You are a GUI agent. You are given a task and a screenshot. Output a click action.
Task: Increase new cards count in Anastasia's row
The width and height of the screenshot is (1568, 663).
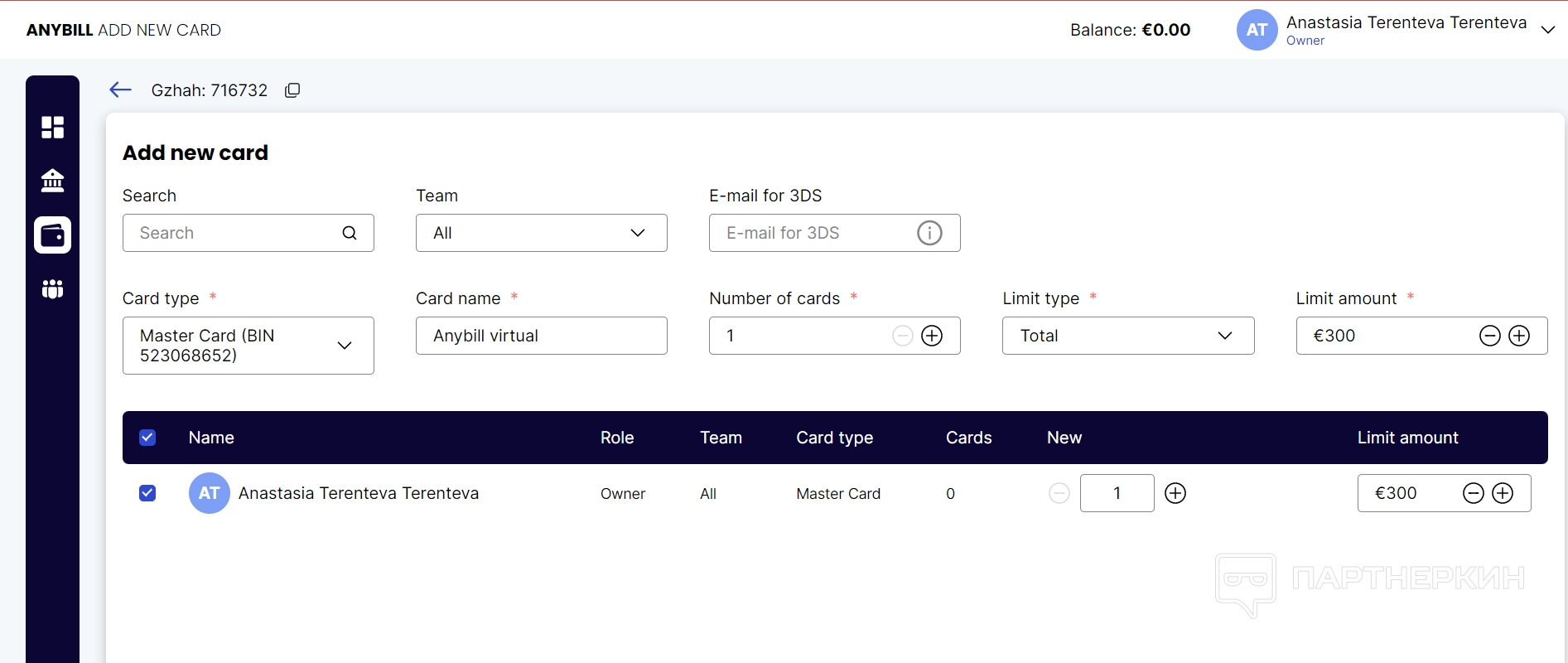click(x=1175, y=493)
